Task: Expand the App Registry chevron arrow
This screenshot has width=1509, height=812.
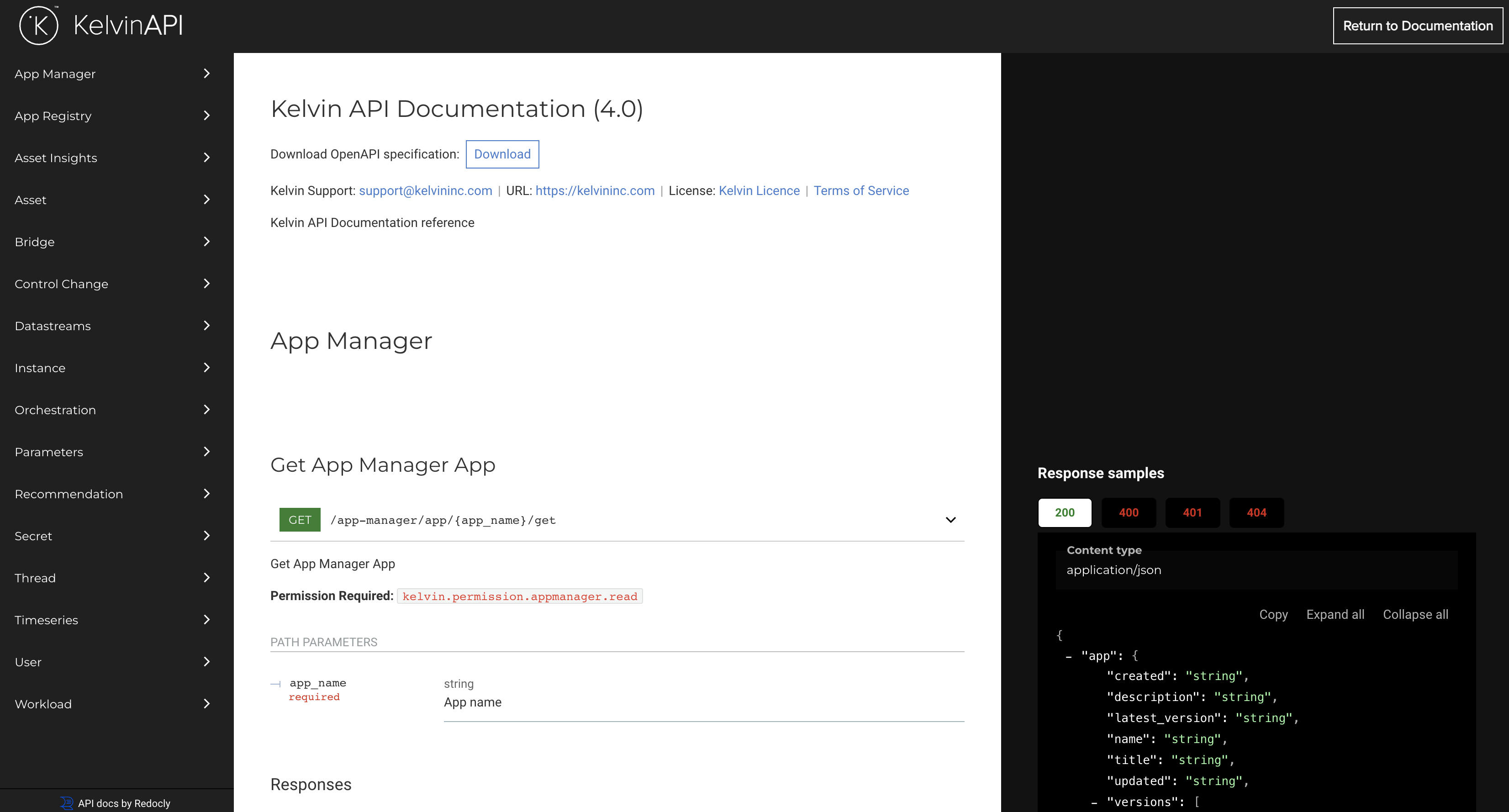Action: coord(206,116)
